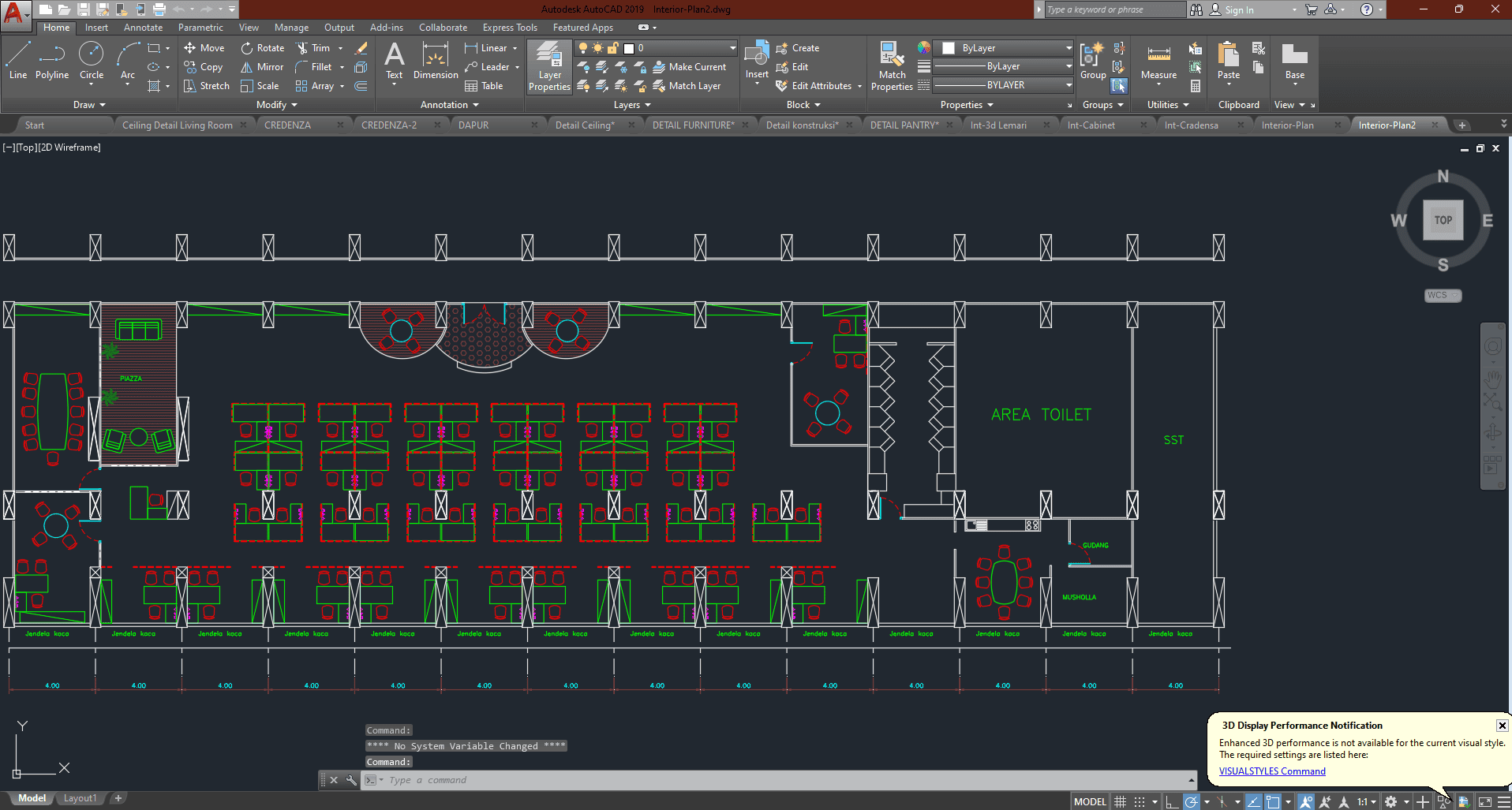This screenshot has height=810, width=1512.
Task: Choose the Mirror modify tool
Action: coord(262,67)
